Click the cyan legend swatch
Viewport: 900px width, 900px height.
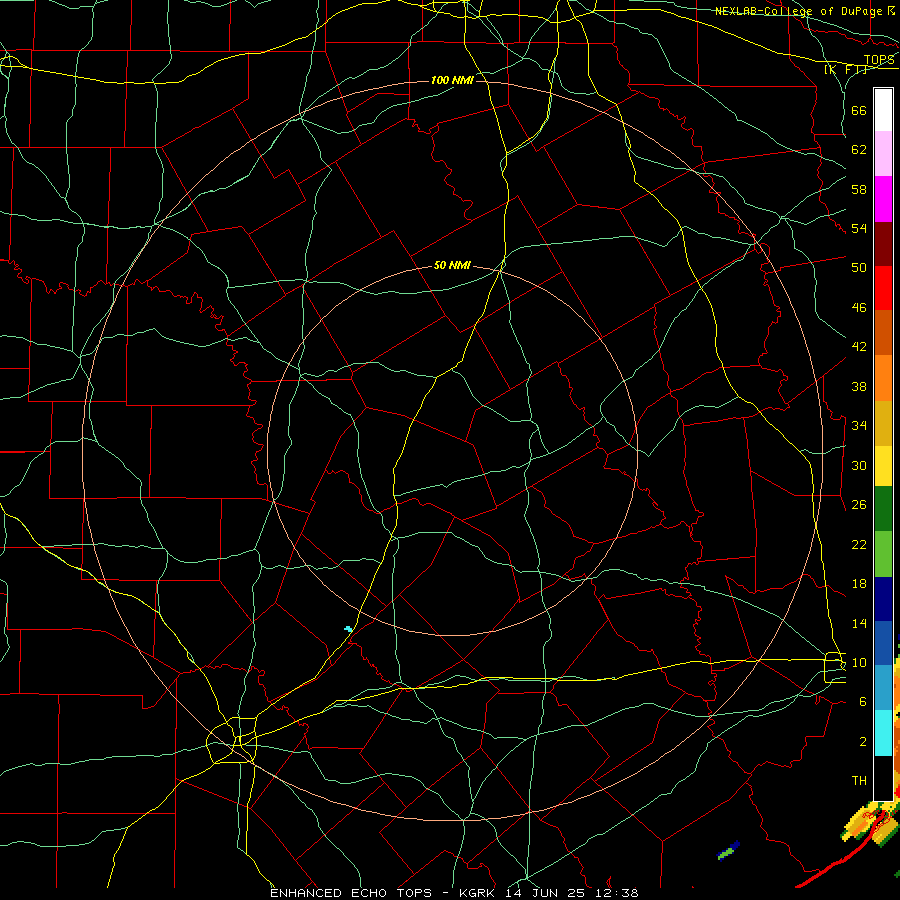pos(883,733)
